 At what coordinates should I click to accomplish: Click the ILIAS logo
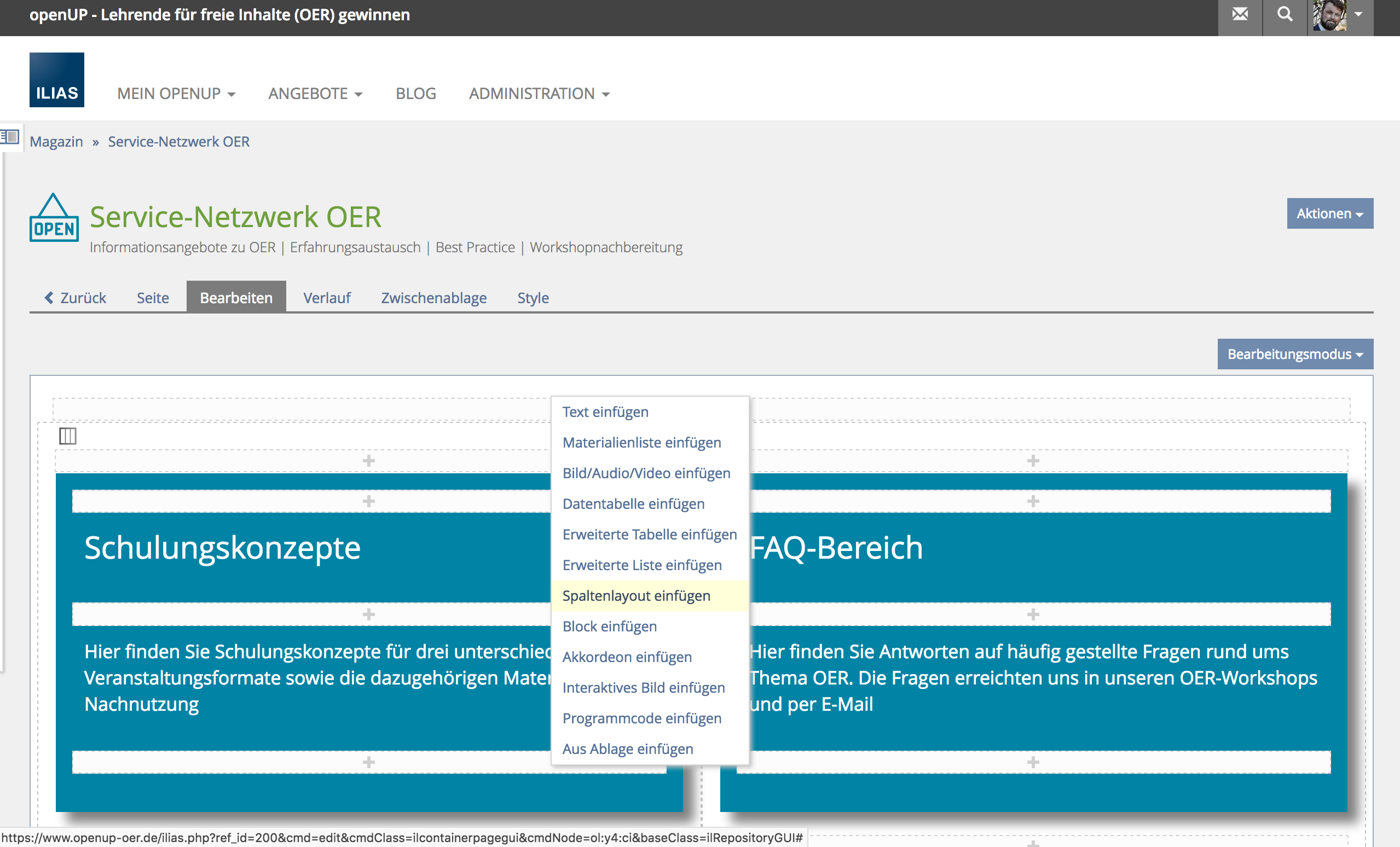click(x=57, y=80)
